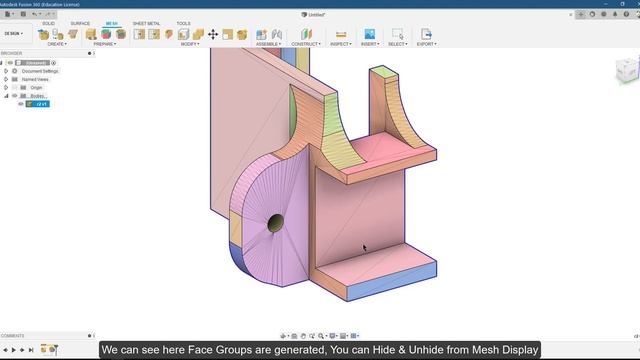This screenshot has width=640, height=360.
Task: Click the third Create group icon
Action: 73,34
